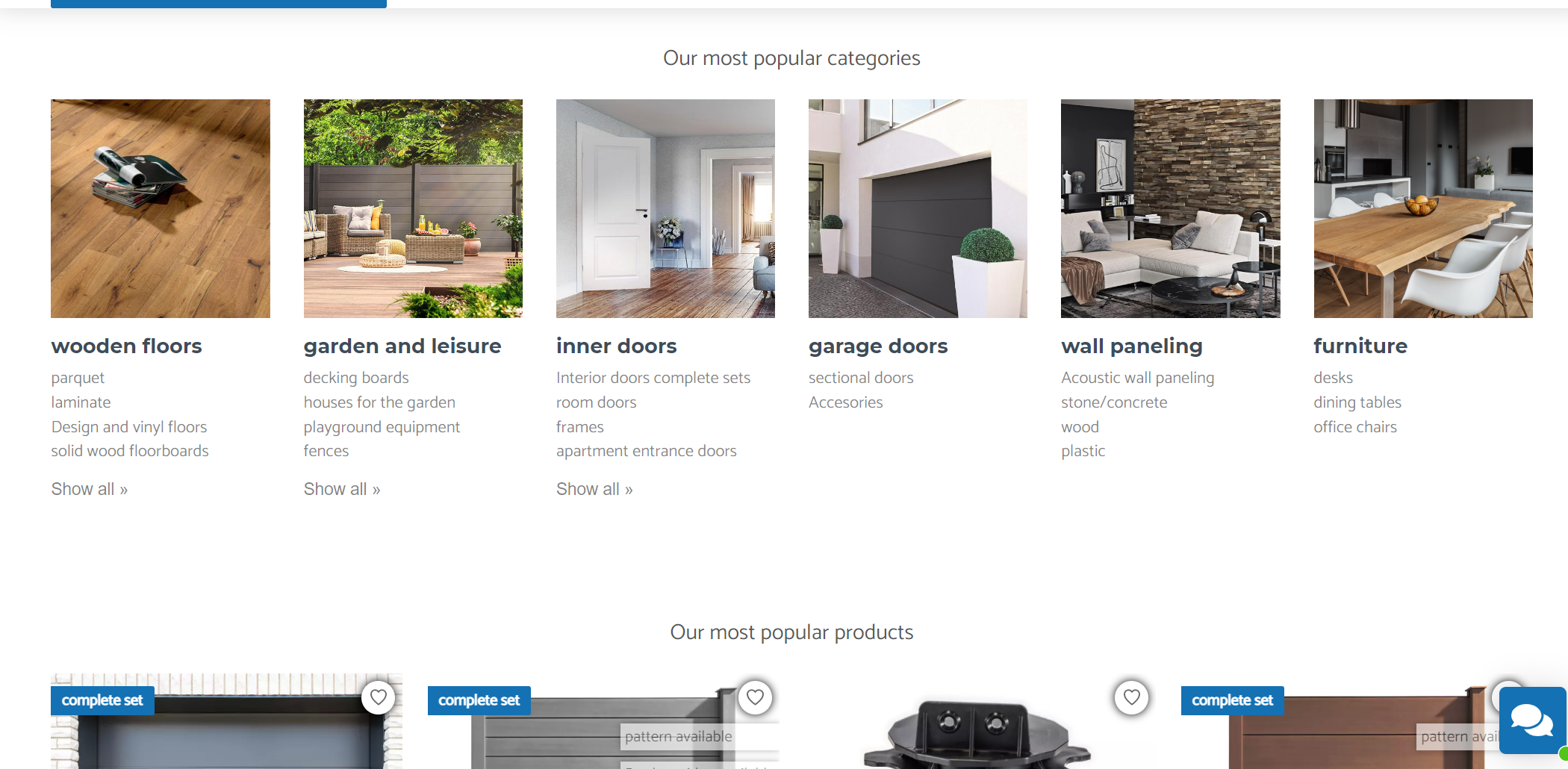Open the live chat bubble icon

coord(1532,720)
